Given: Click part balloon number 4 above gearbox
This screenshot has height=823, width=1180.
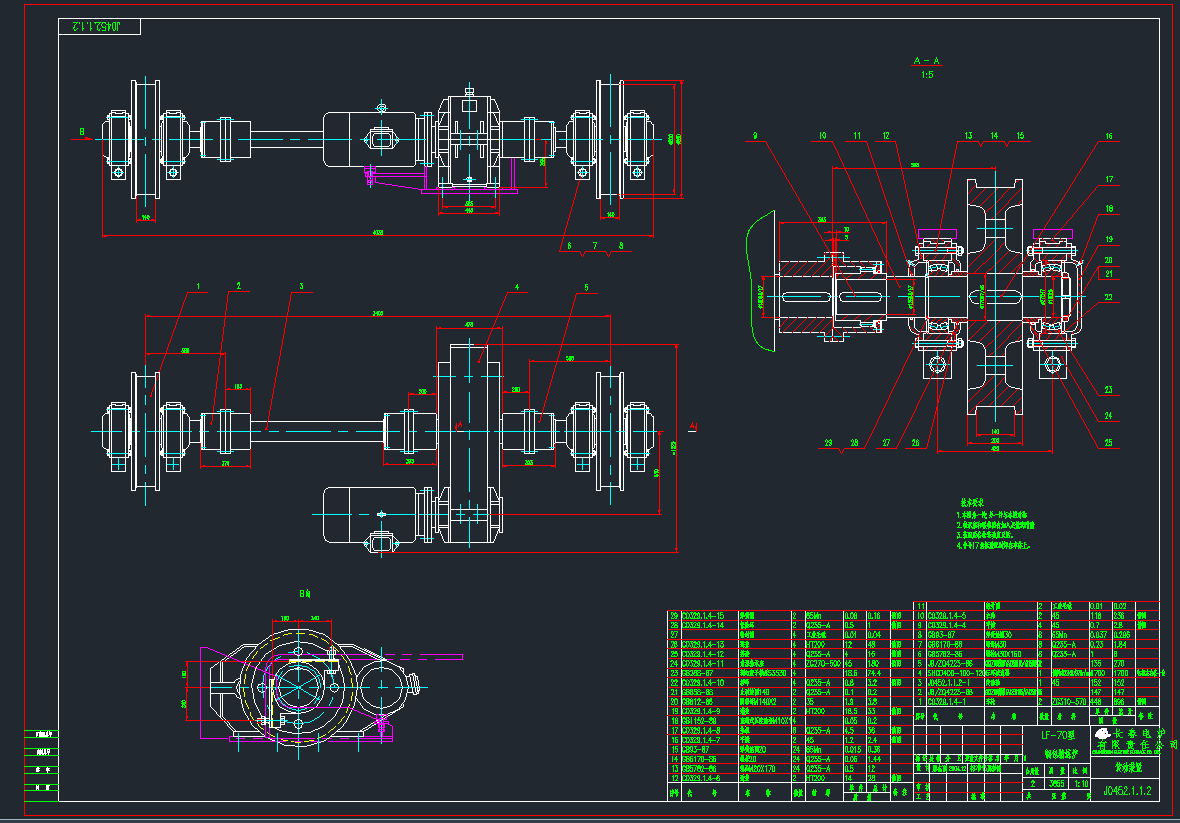Looking at the screenshot, I should pyautogui.click(x=517, y=287).
